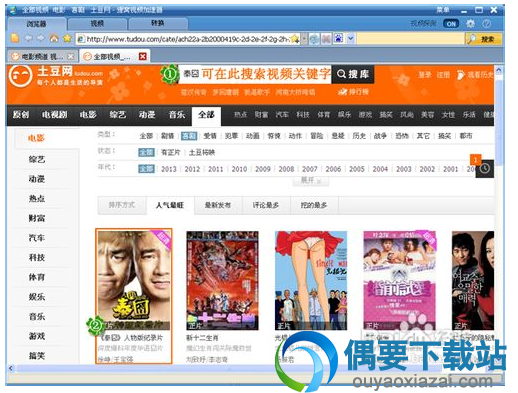Click the address bar URL field
This screenshot has width=518, height=393.
[x=188, y=39]
